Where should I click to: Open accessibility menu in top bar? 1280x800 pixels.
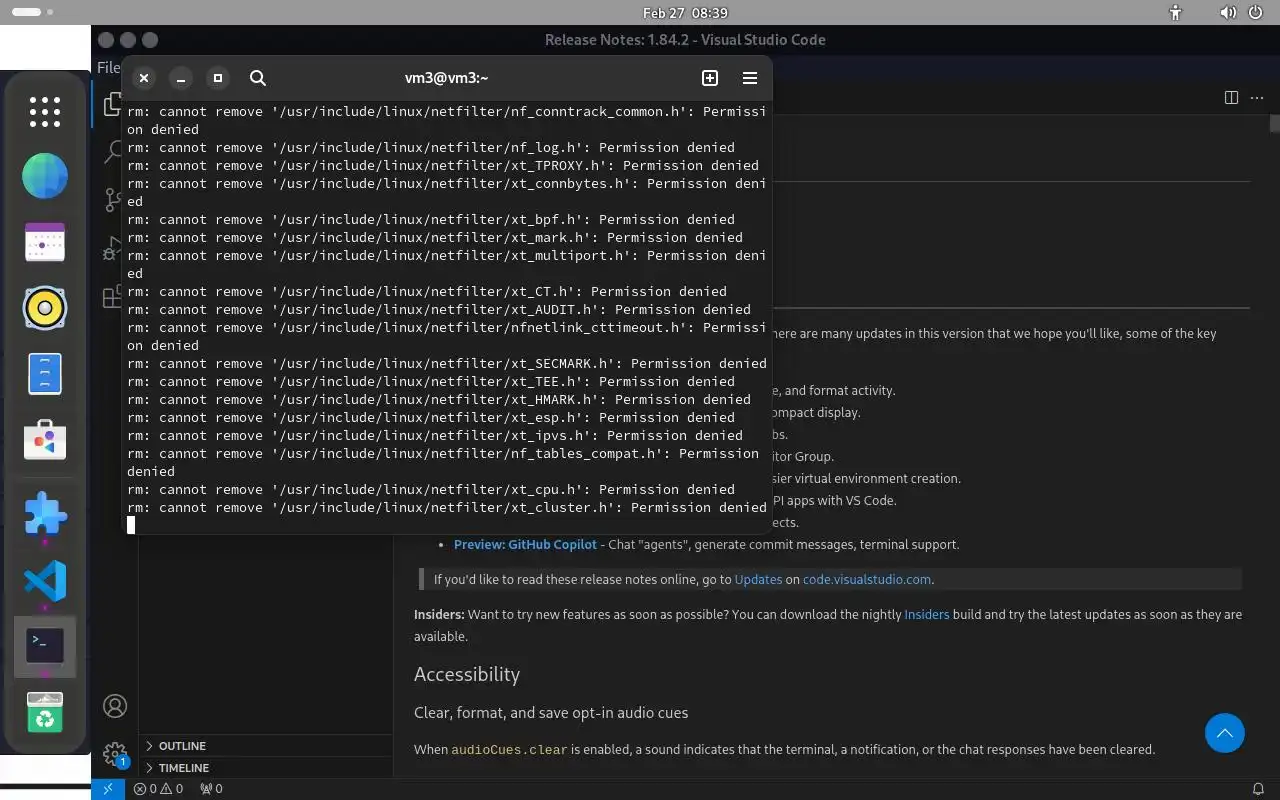pos(1175,13)
